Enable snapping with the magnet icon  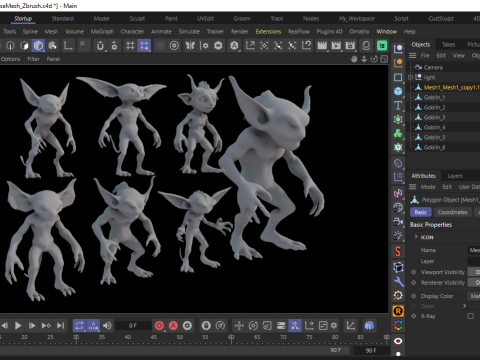coord(100,45)
